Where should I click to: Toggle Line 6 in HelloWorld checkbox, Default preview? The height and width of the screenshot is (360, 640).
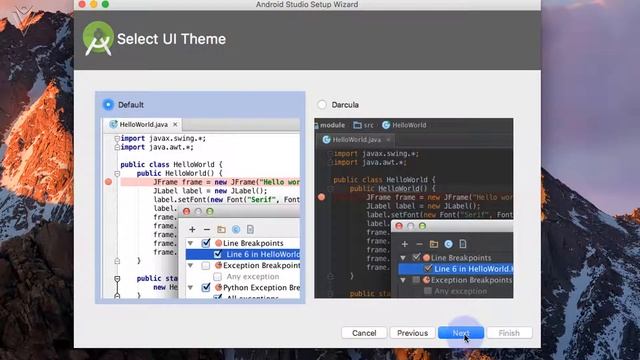pos(218,254)
